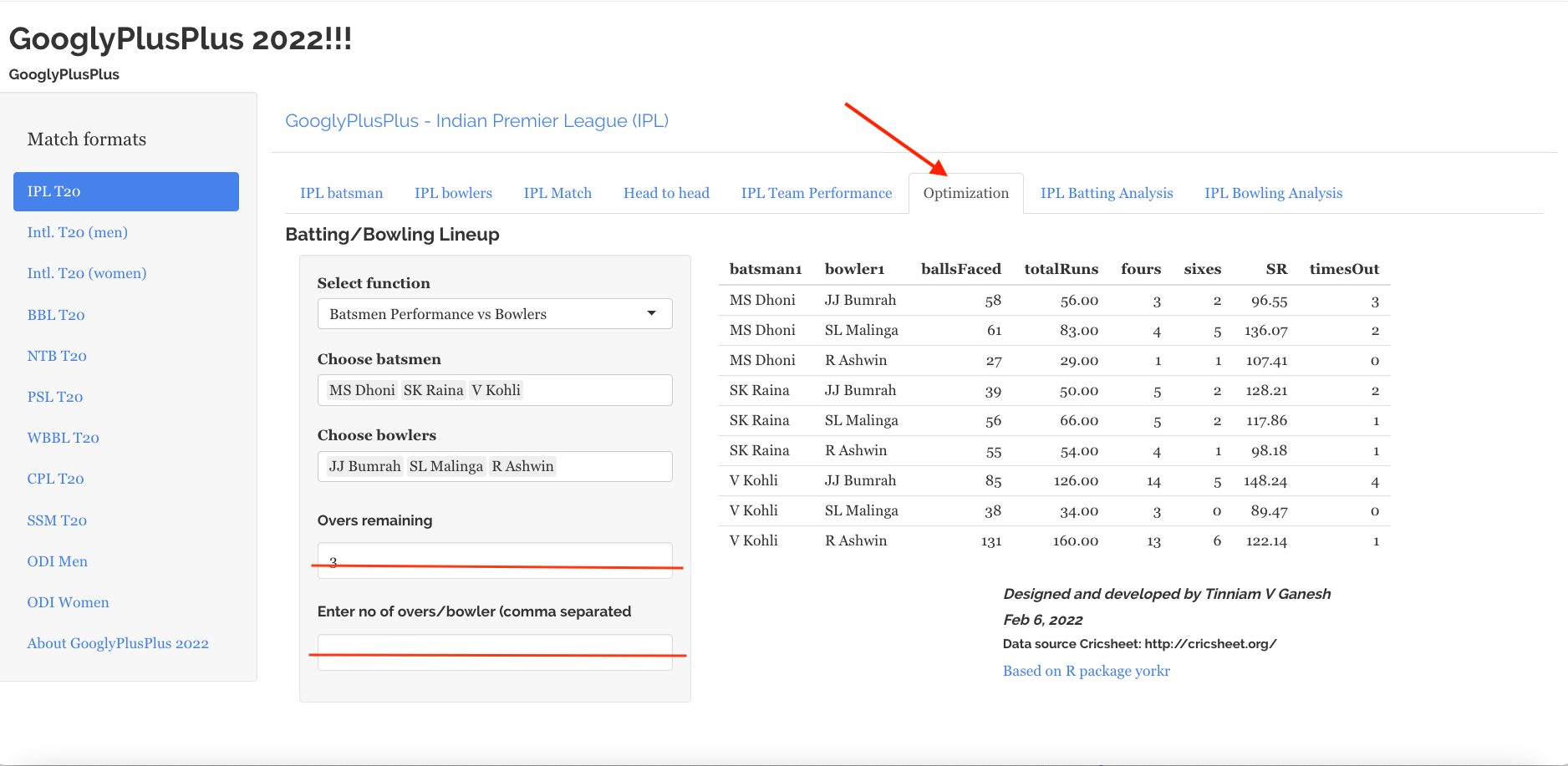Go to the IPL Match tab
Image resolution: width=1568 pixels, height=766 pixels.
coord(557,193)
